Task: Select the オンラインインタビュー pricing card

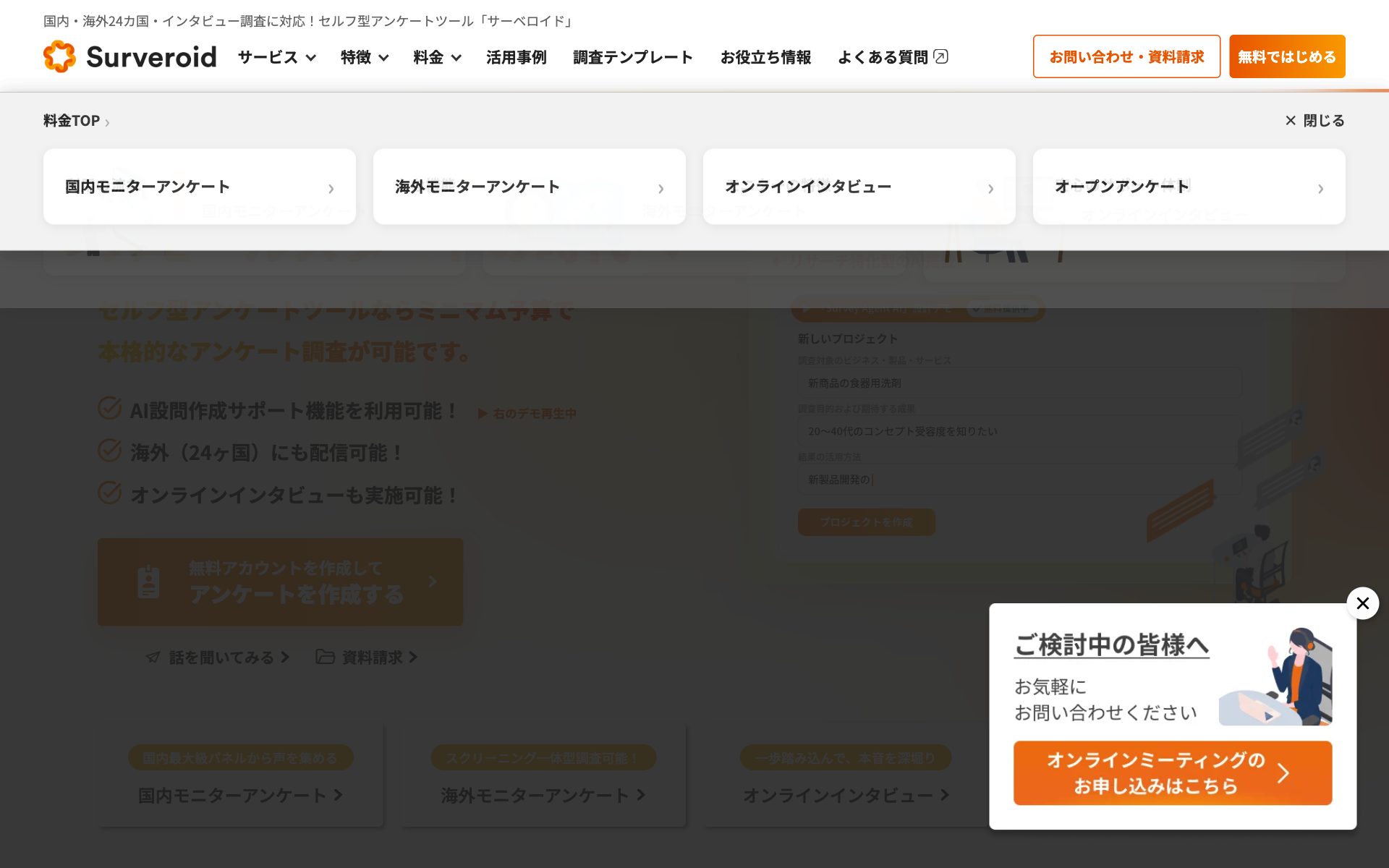Action: click(859, 187)
